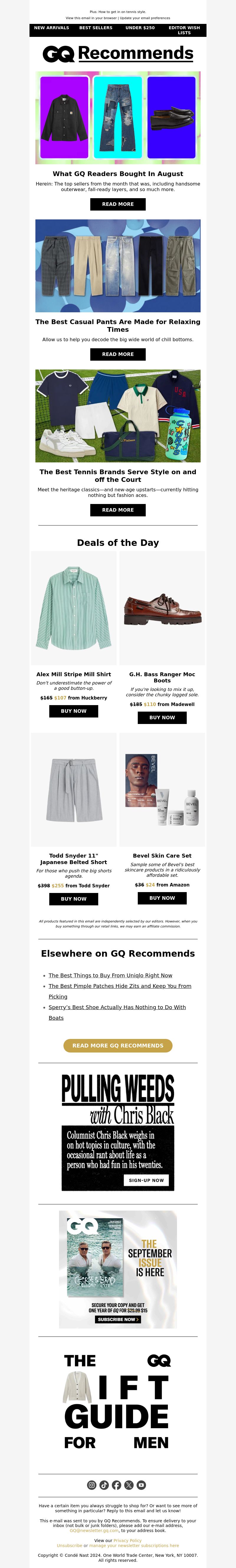This screenshot has height=1568, width=236.
Task: Open the X social icon
Action: point(129,1485)
